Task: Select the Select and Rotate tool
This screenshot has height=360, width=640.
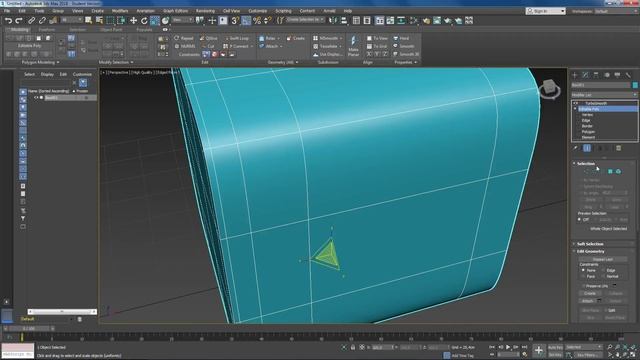Action: click(x=144, y=20)
